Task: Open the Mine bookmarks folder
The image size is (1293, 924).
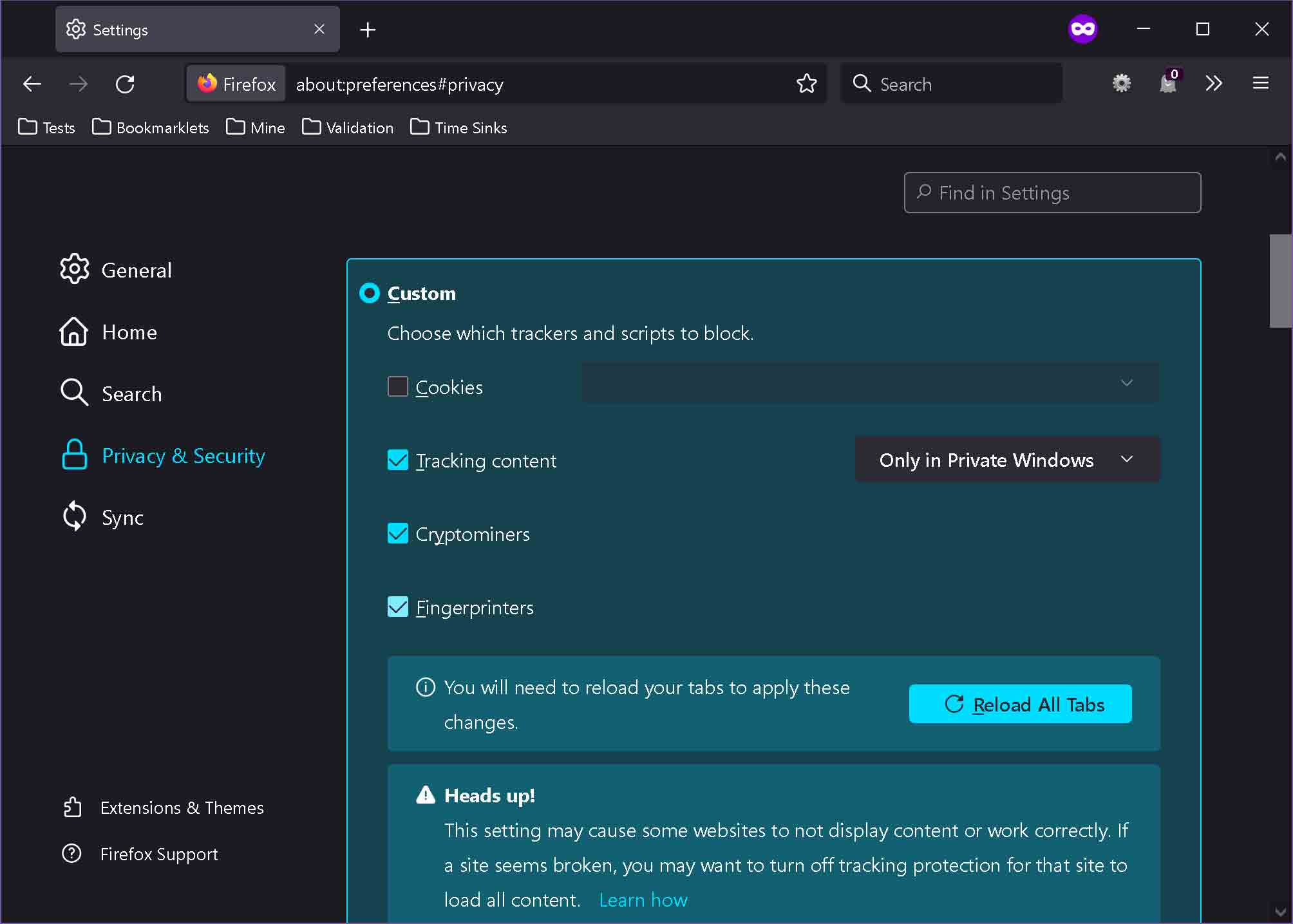Action: [256, 127]
